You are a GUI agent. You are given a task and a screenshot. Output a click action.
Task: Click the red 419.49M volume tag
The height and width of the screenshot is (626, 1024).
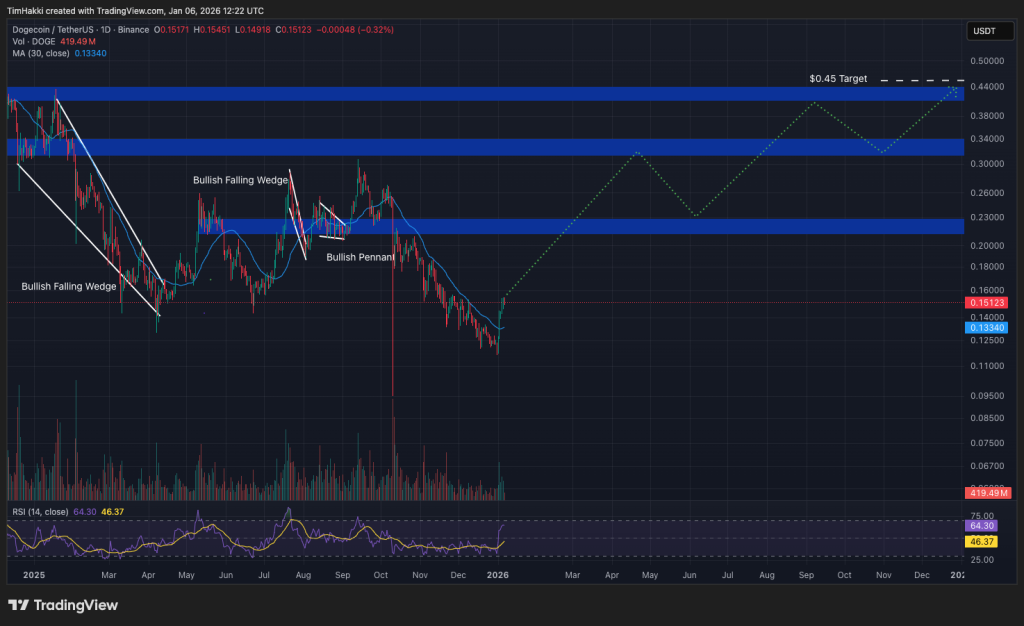click(983, 493)
